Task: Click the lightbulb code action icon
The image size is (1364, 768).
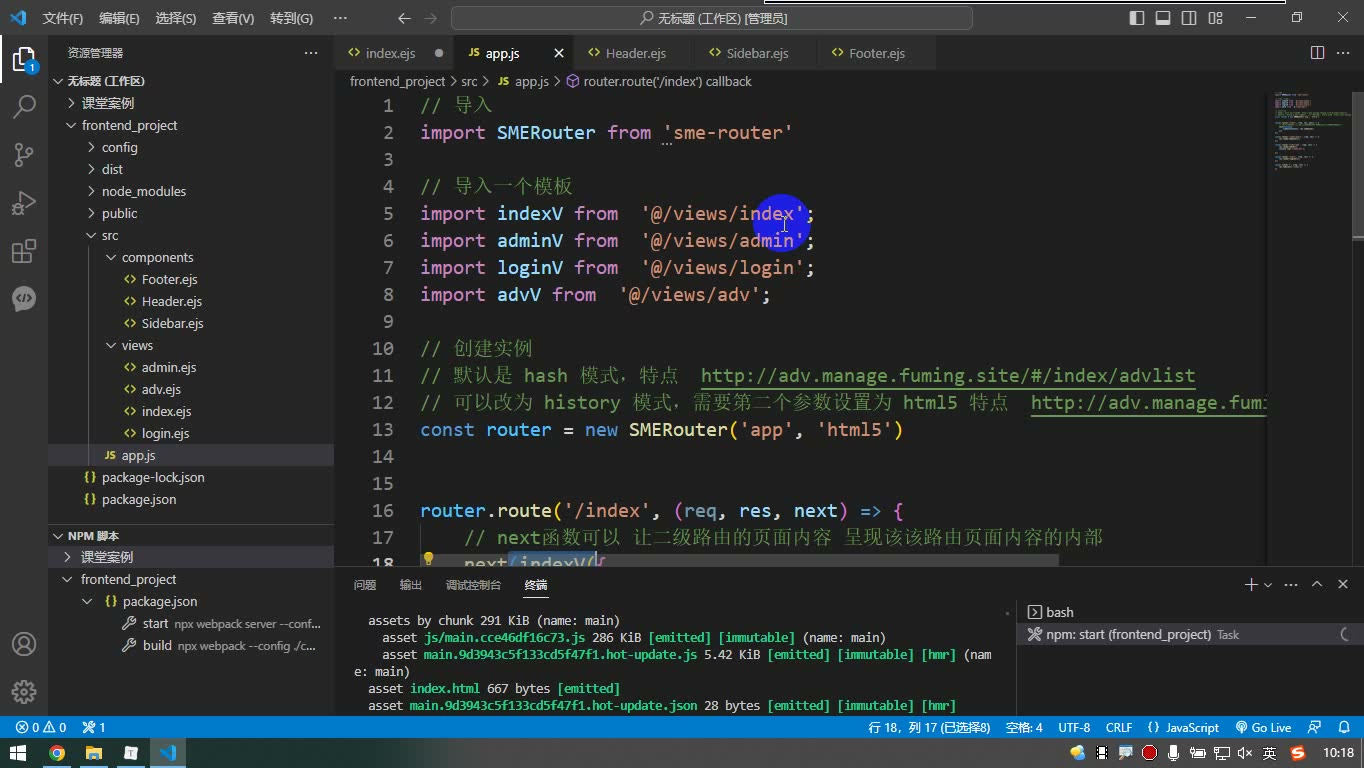Action: pyautogui.click(x=428, y=560)
